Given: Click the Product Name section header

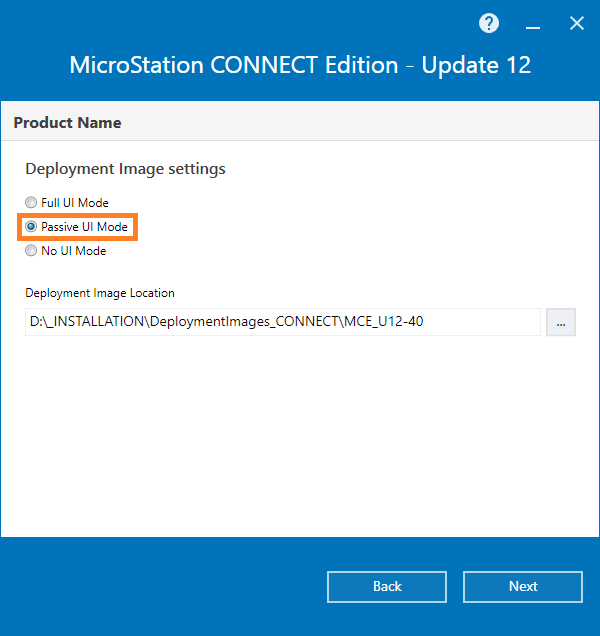Looking at the screenshot, I should (67, 122).
